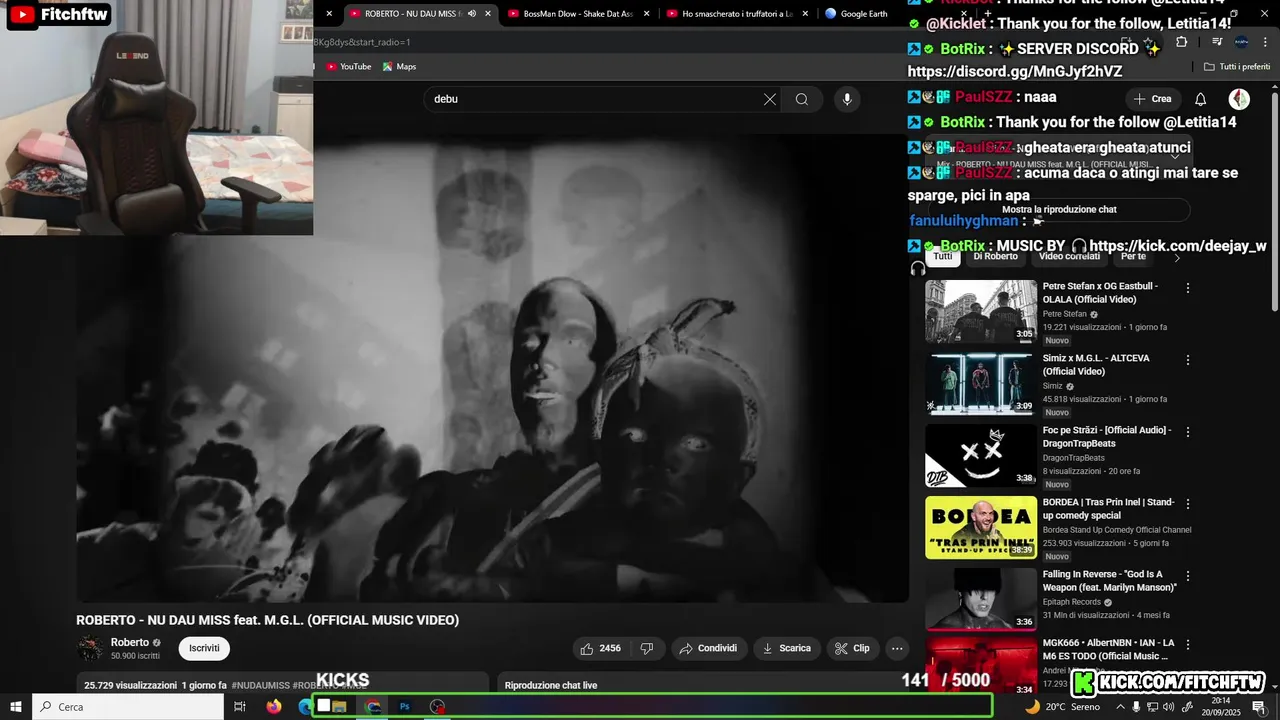This screenshot has width=1280, height=720.
Task: Open more actions ellipsis below video
Action: [x=897, y=648]
